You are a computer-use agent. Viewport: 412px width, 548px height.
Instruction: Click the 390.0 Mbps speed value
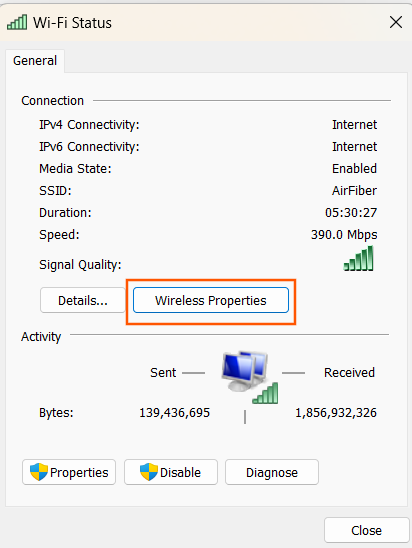[344, 235]
